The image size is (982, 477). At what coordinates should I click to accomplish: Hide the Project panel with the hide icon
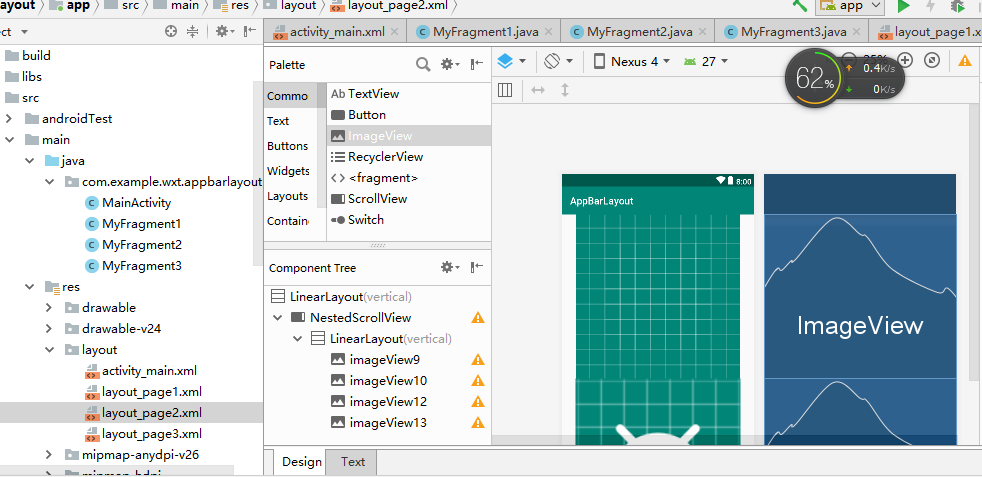[x=250, y=31]
